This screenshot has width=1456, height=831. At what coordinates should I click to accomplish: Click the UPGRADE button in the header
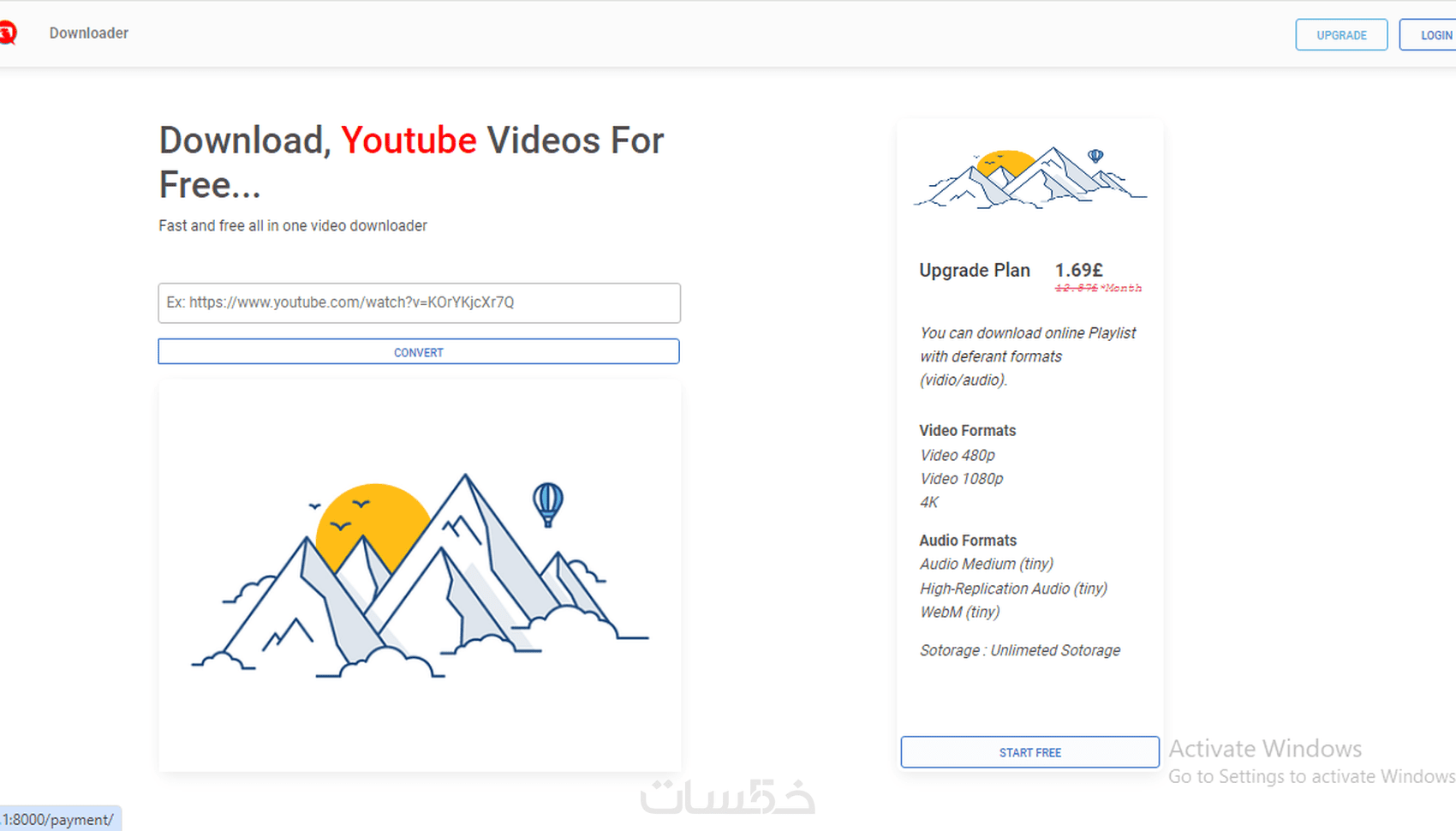click(1341, 35)
